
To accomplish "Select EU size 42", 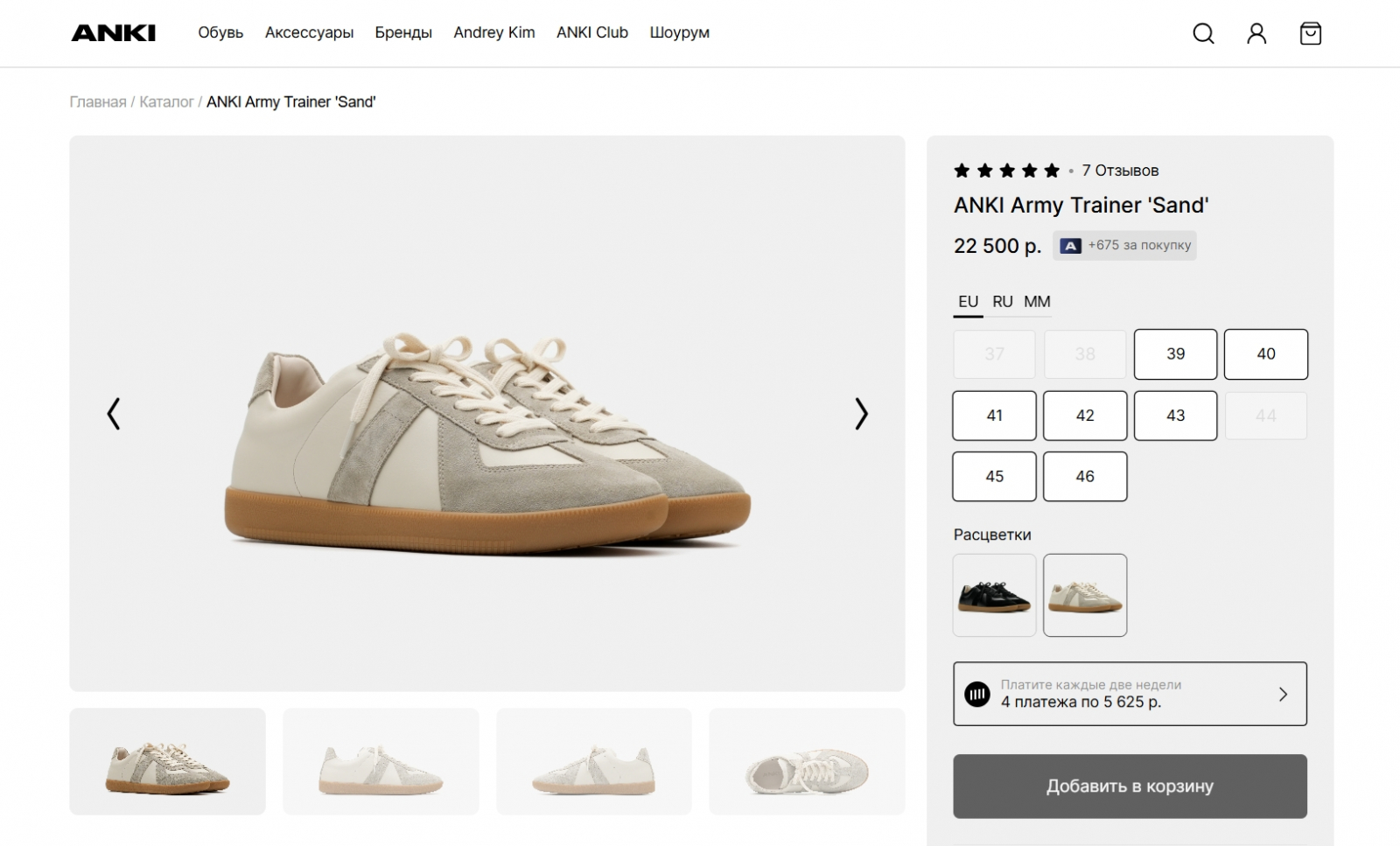I will point(1085,416).
